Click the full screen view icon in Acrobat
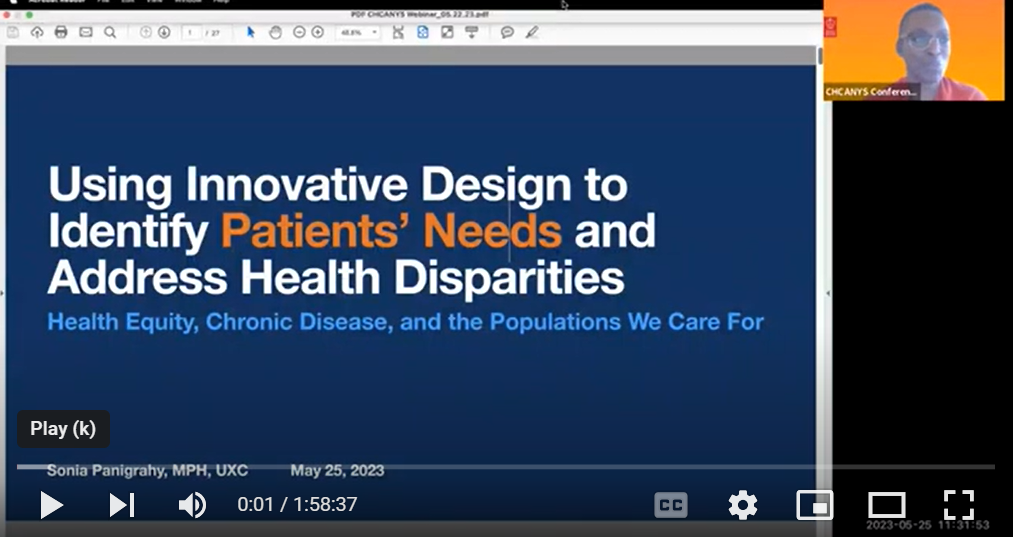 tap(447, 32)
